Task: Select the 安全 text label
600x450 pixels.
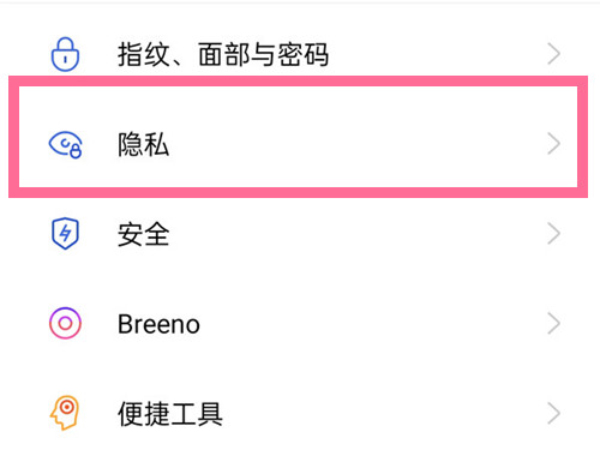Action: point(143,235)
